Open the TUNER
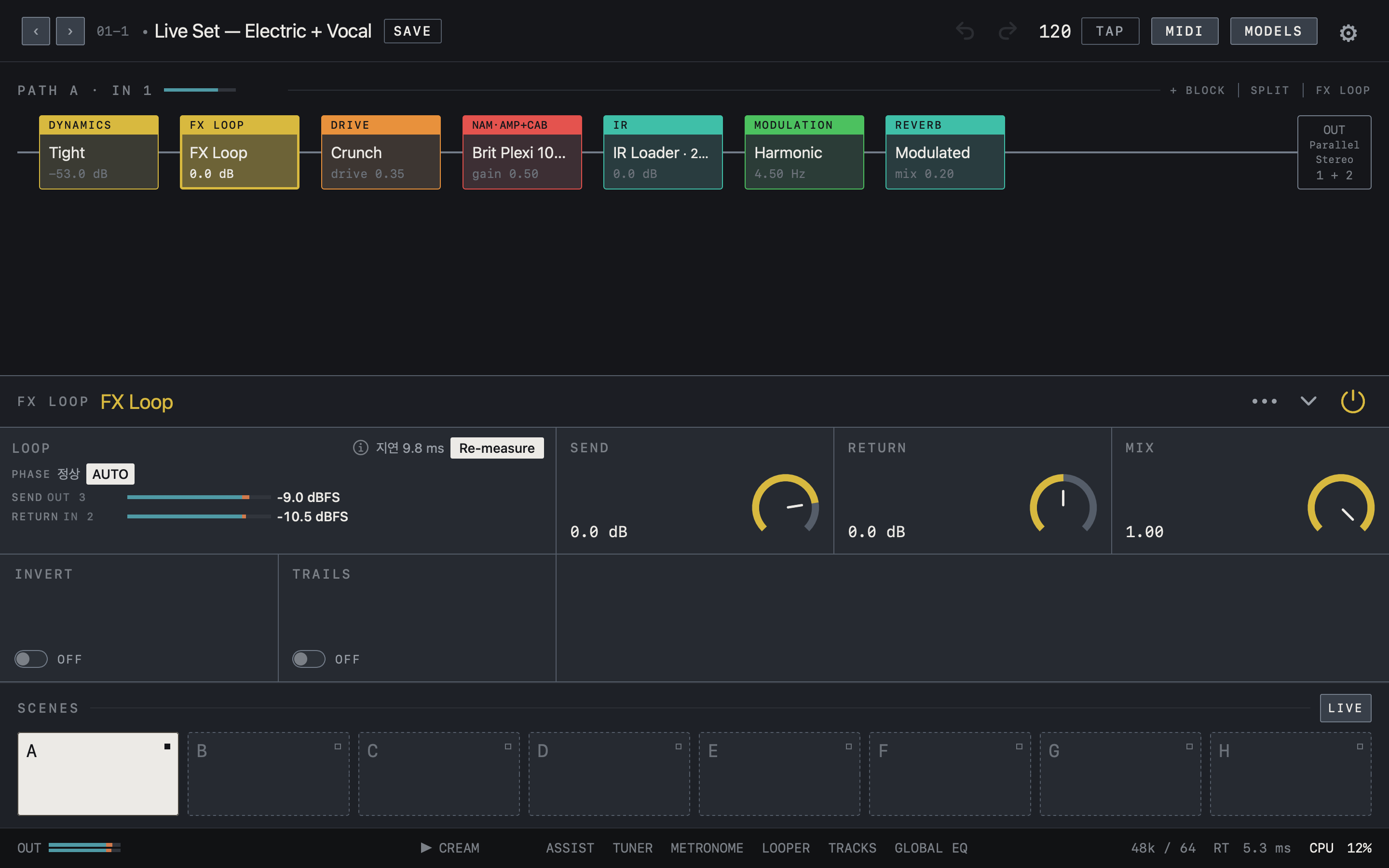 pos(632,848)
